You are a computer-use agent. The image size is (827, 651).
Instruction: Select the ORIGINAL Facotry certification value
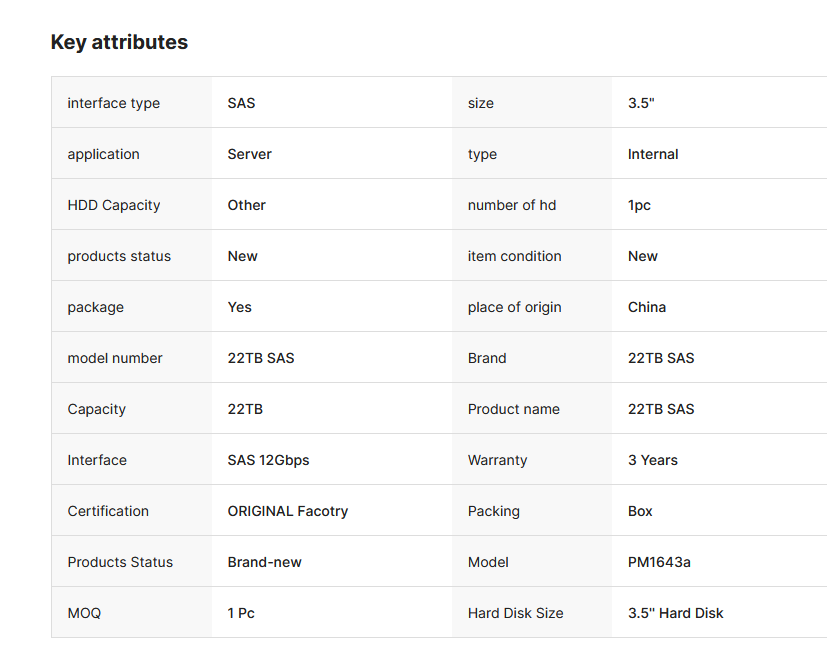(x=287, y=511)
